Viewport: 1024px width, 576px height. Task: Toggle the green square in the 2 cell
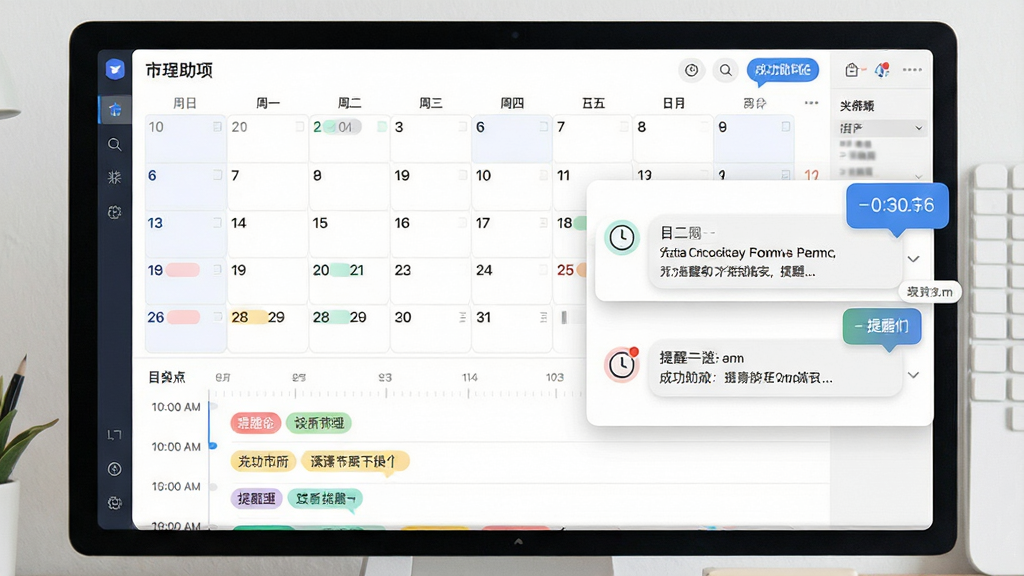(382, 127)
